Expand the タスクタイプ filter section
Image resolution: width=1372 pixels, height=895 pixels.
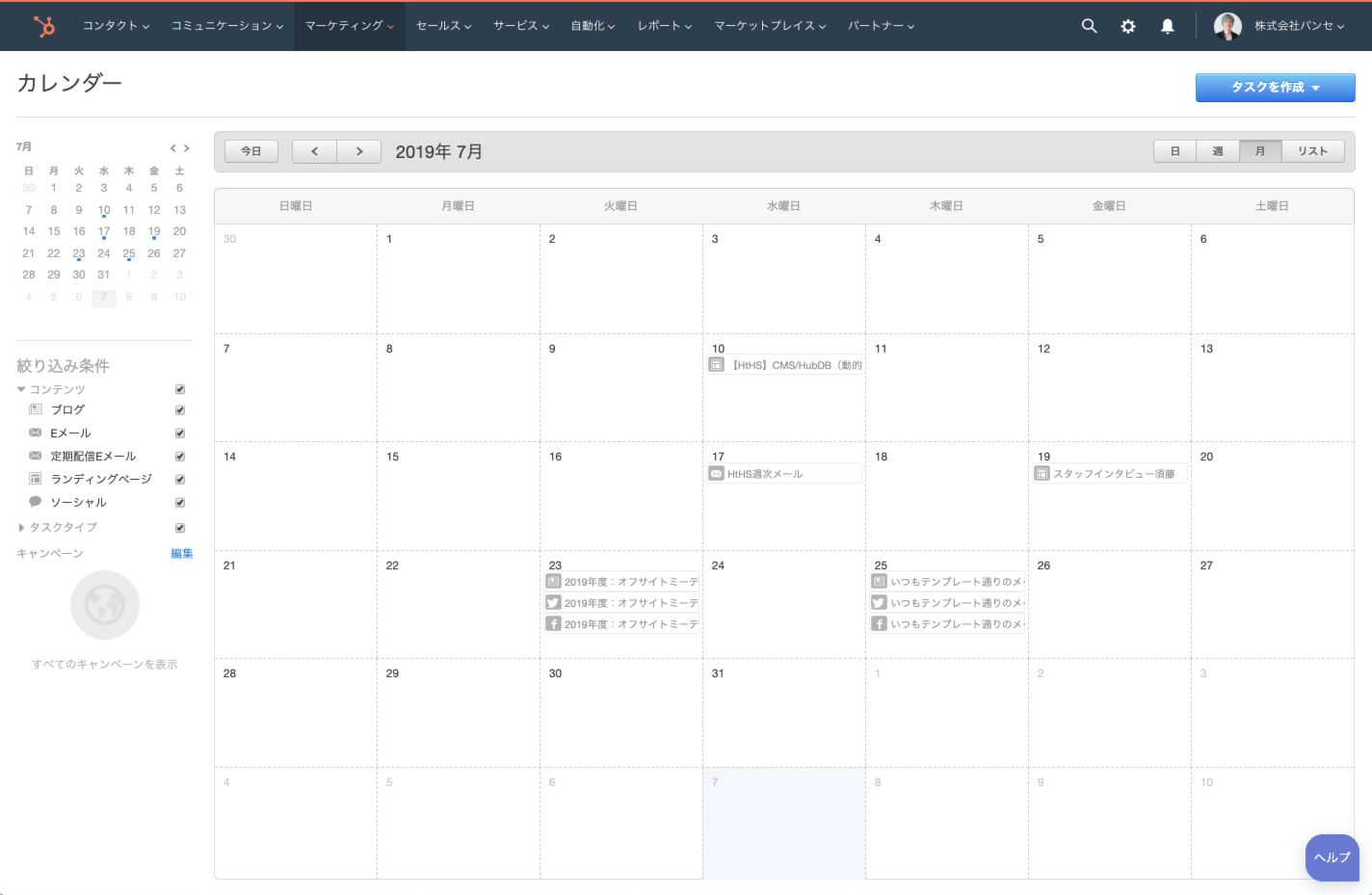[x=22, y=528]
